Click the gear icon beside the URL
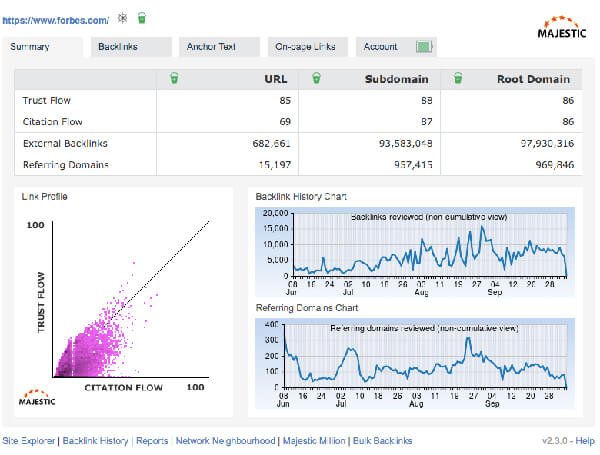This screenshot has width=600, height=455. tap(122, 18)
